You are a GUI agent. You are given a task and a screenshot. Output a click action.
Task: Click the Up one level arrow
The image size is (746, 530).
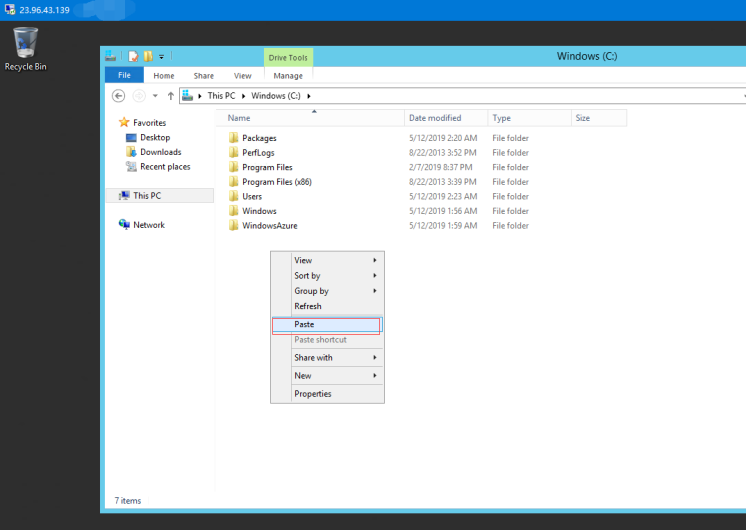click(x=171, y=96)
